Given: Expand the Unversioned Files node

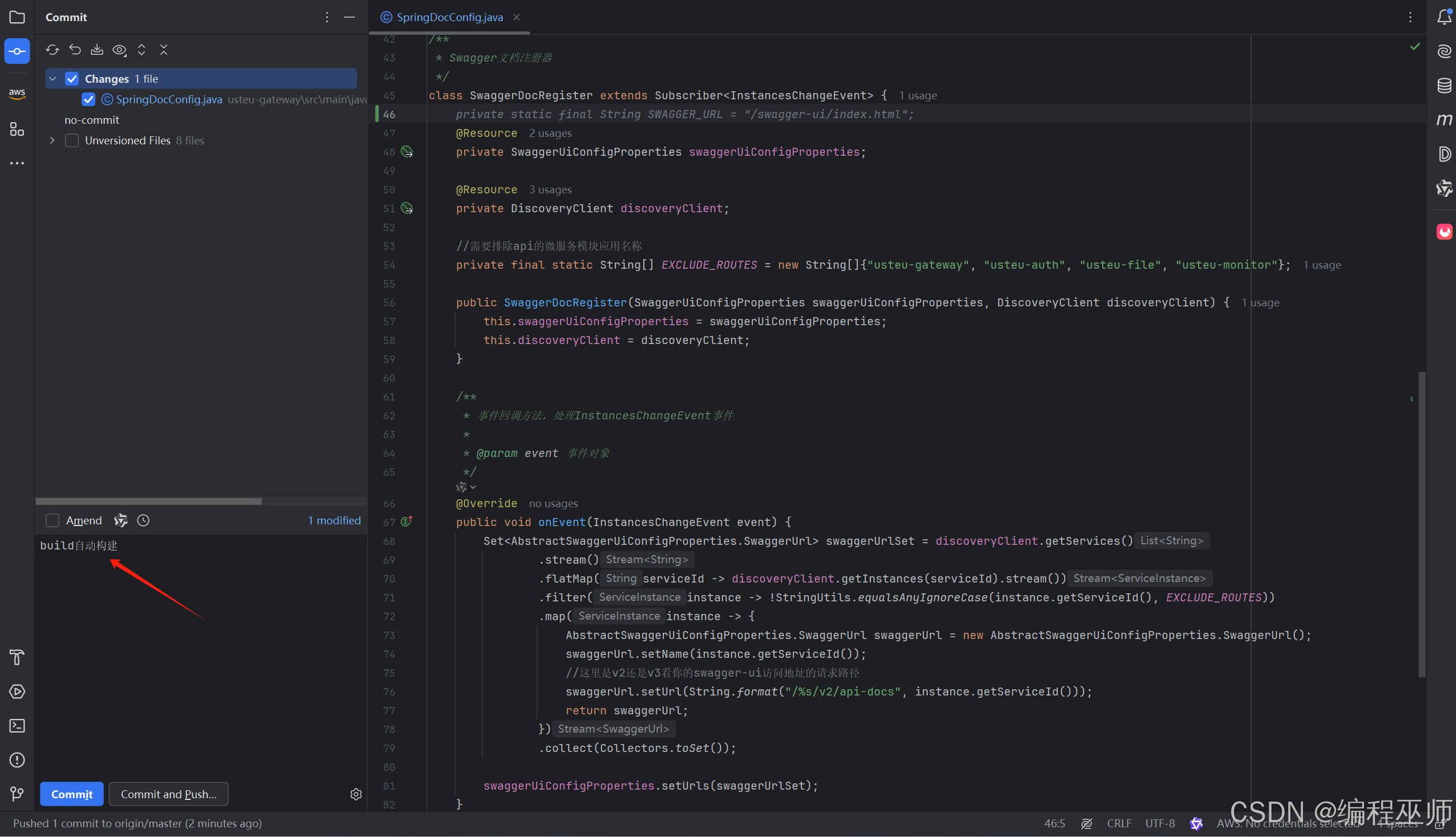Looking at the screenshot, I should click(53, 140).
